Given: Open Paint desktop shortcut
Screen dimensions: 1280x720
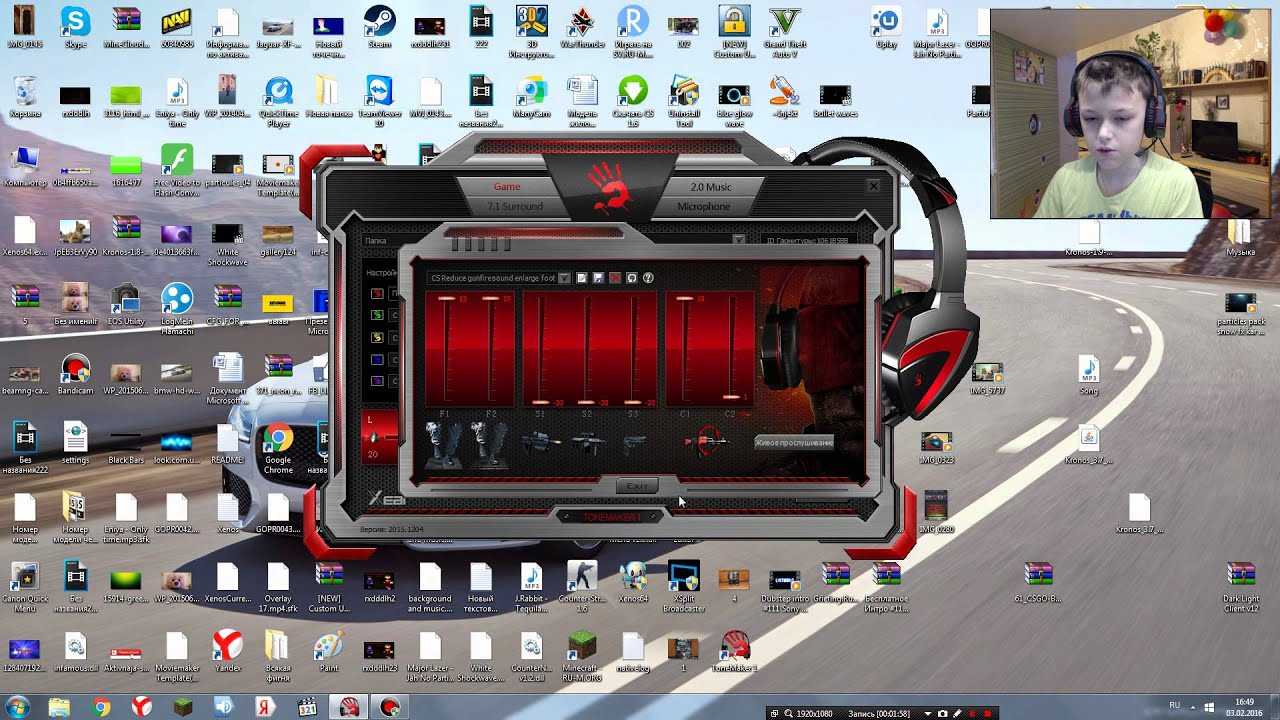Looking at the screenshot, I should click(329, 650).
